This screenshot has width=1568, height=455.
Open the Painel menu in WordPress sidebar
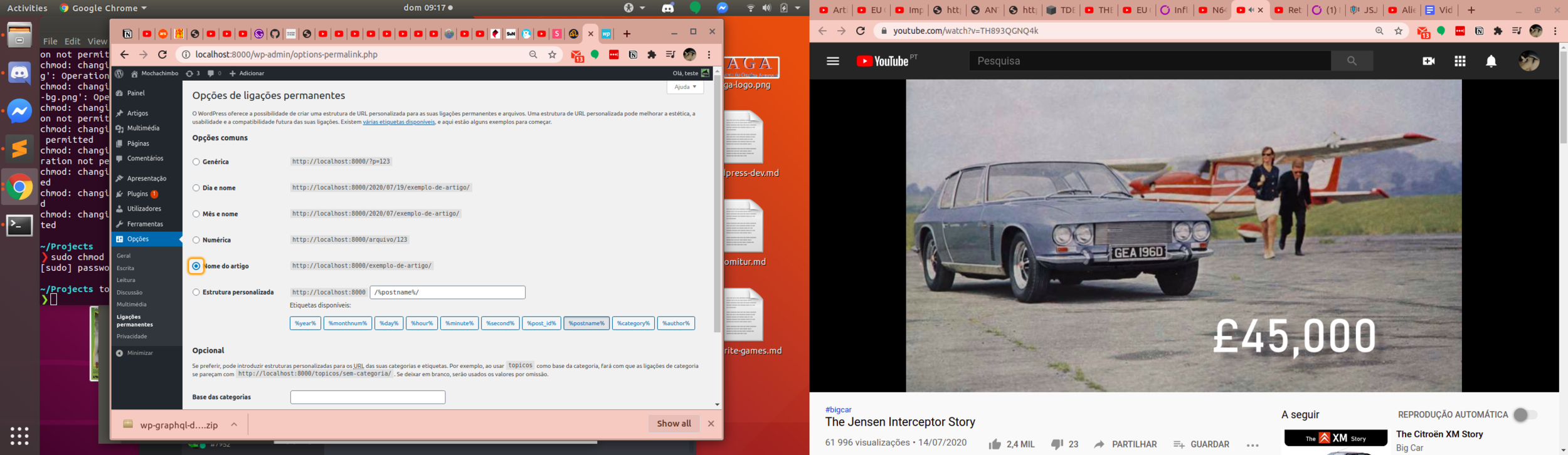[x=135, y=93]
